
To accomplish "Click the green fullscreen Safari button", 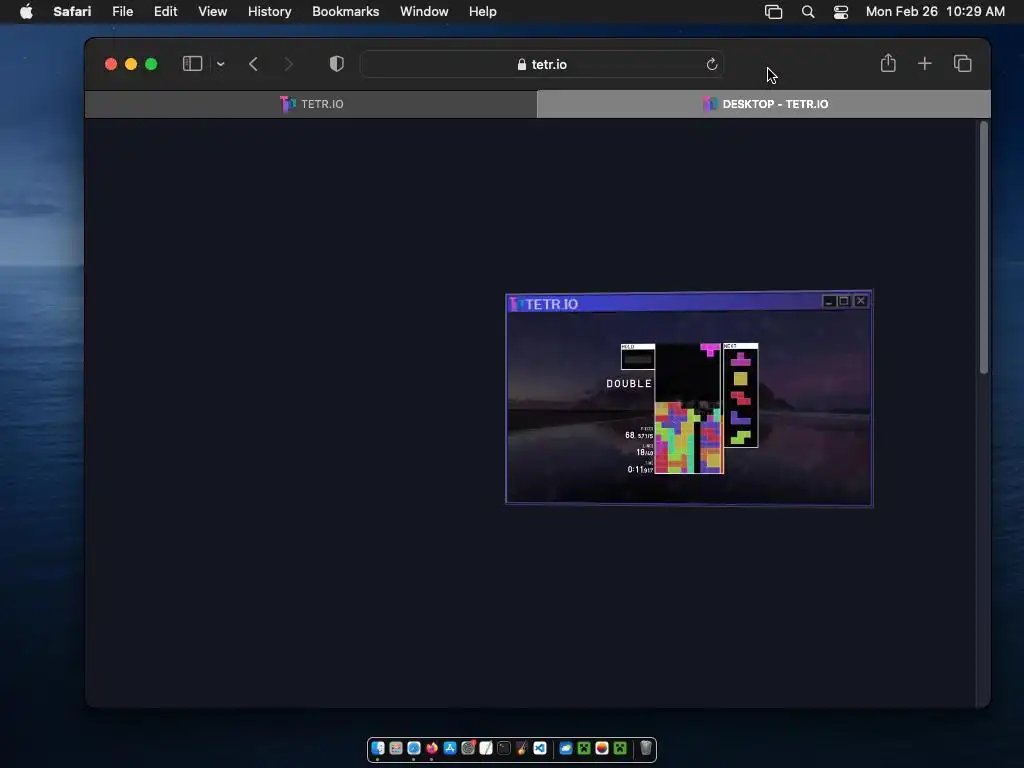I will coord(151,64).
